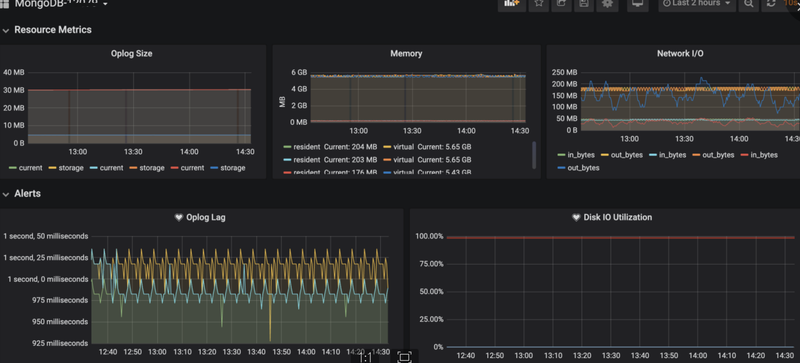Toggle orange storage series in Oplog Size legend

point(147,168)
